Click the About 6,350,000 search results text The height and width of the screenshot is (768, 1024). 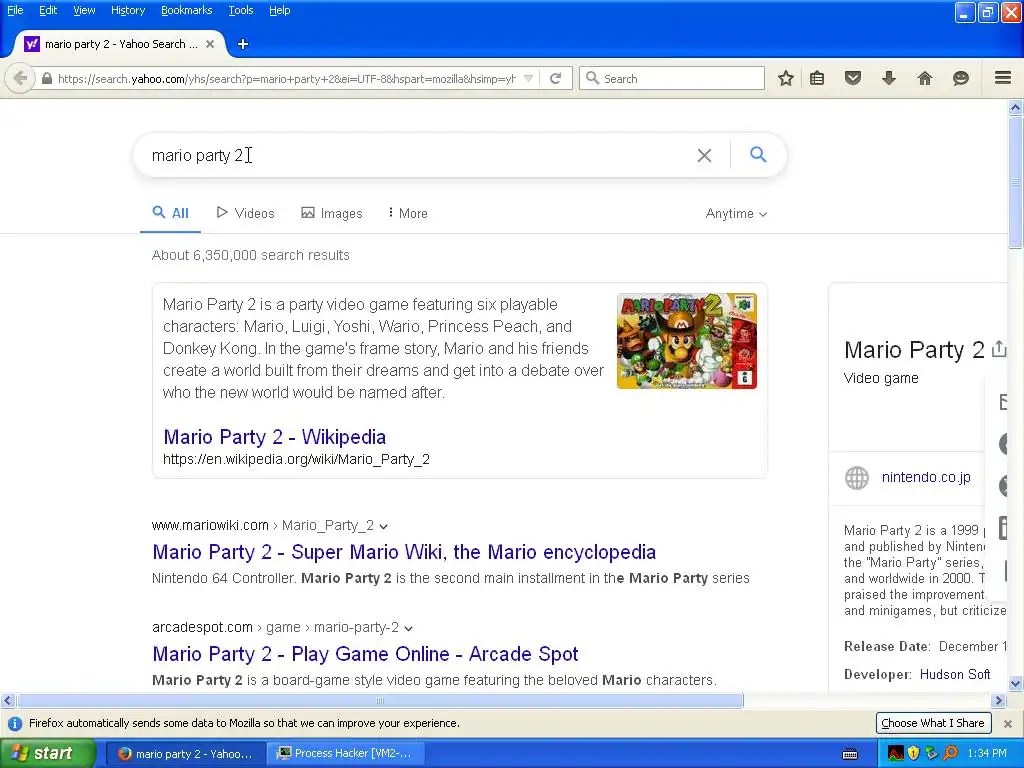pos(251,255)
